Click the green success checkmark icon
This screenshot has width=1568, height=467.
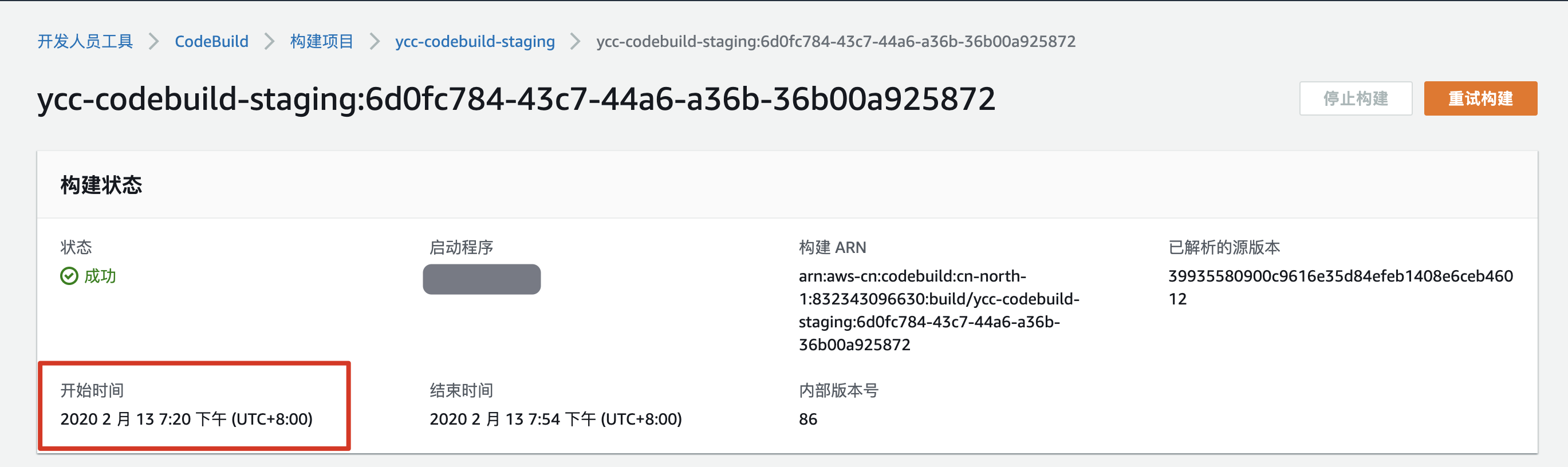(69, 276)
